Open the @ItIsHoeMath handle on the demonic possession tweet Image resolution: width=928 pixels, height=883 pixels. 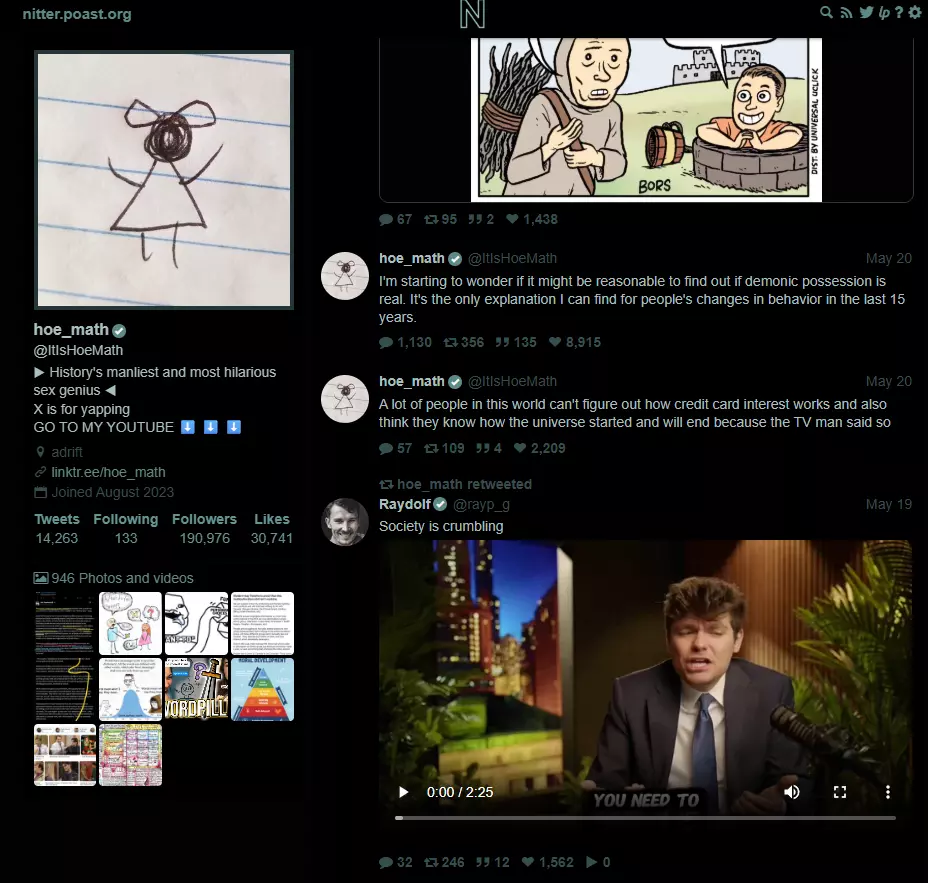[513, 259]
